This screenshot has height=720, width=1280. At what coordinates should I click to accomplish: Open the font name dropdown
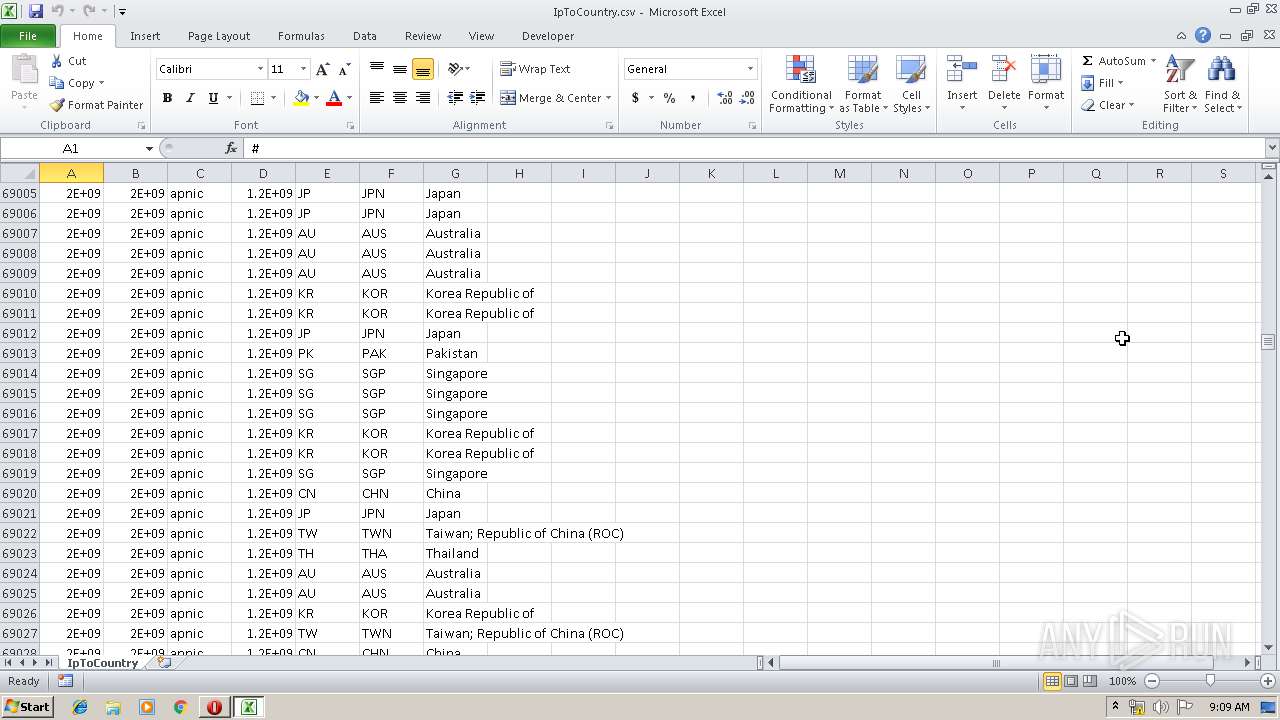[260, 69]
